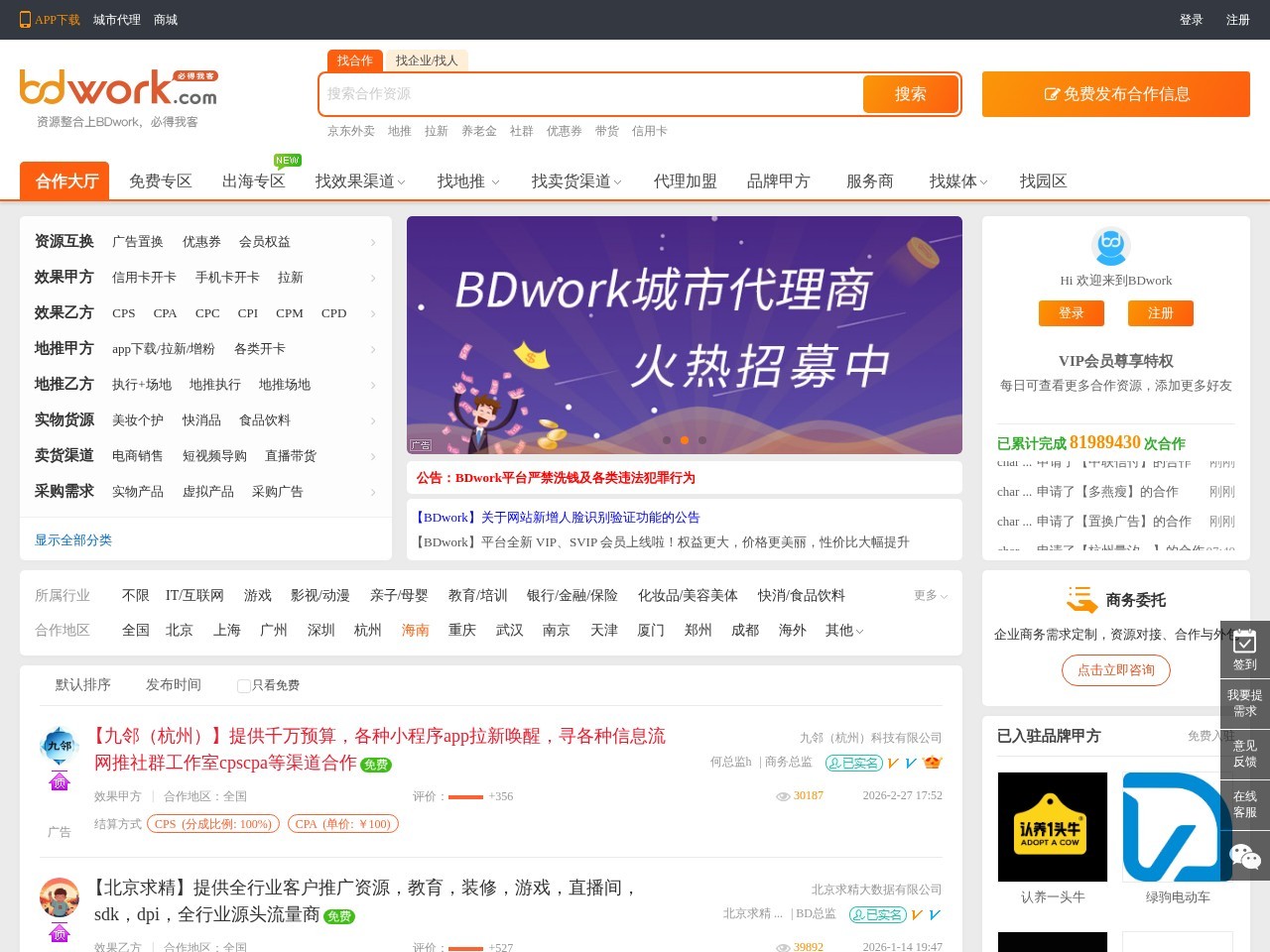Expand 其他 regions dropdown
Screen dimensions: 1270x952
[x=844, y=630]
